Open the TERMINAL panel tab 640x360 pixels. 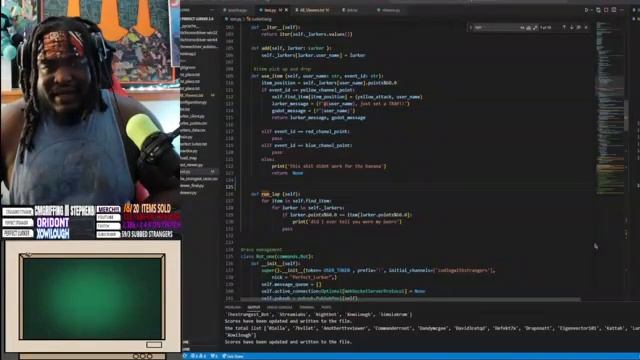(x=307, y=307)
